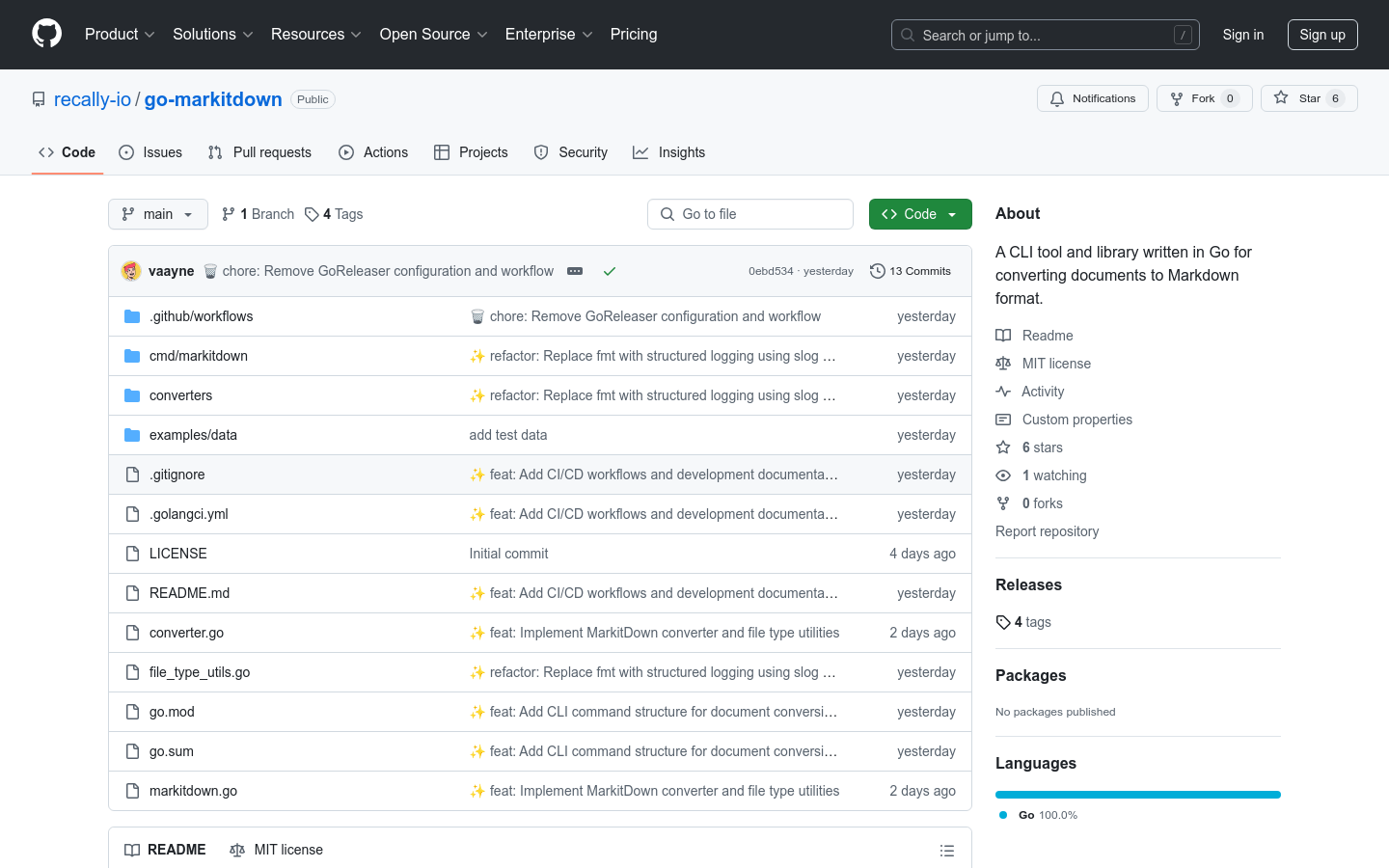Image resolution: width=1389 pixels, height=868 pixels.
Task: Click the Notifications bell button
Action: coord(1093,98)
